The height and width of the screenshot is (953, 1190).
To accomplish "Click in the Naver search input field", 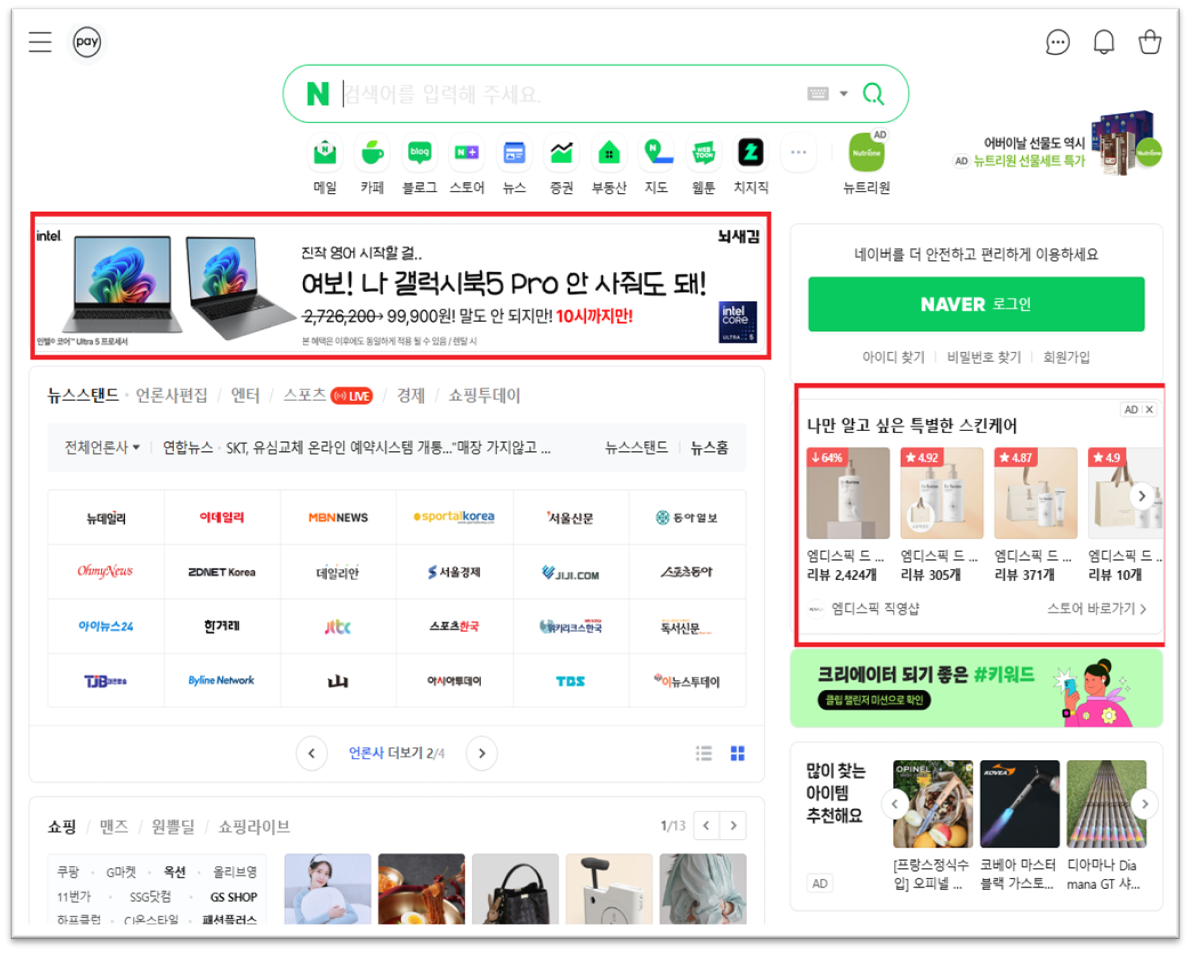I will (x=569, y=94).
